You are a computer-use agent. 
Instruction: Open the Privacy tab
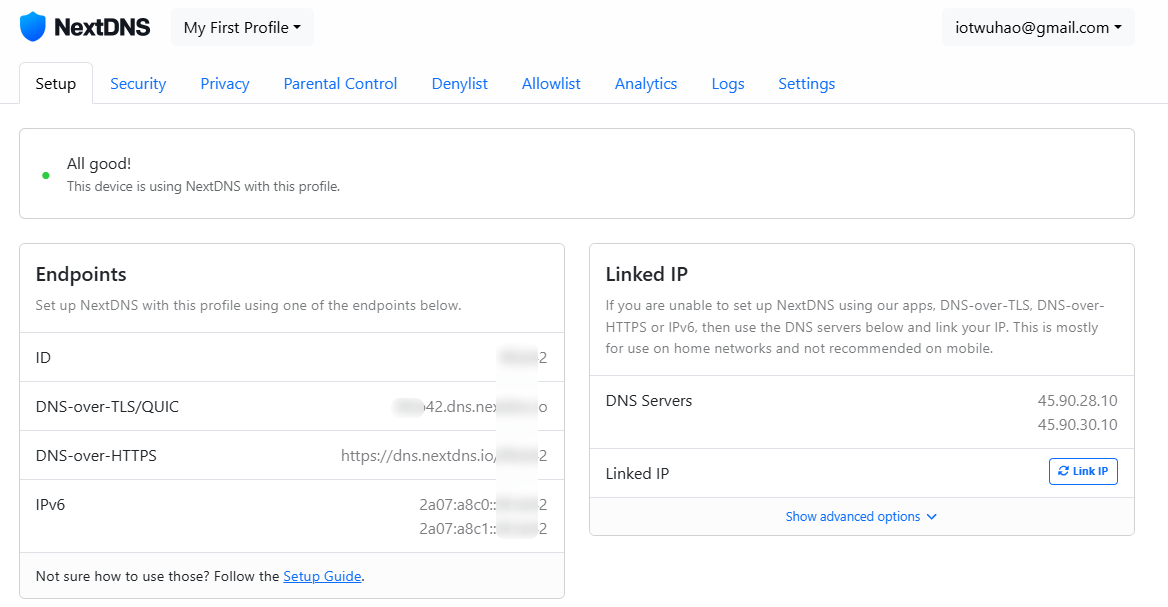point(225,83)
